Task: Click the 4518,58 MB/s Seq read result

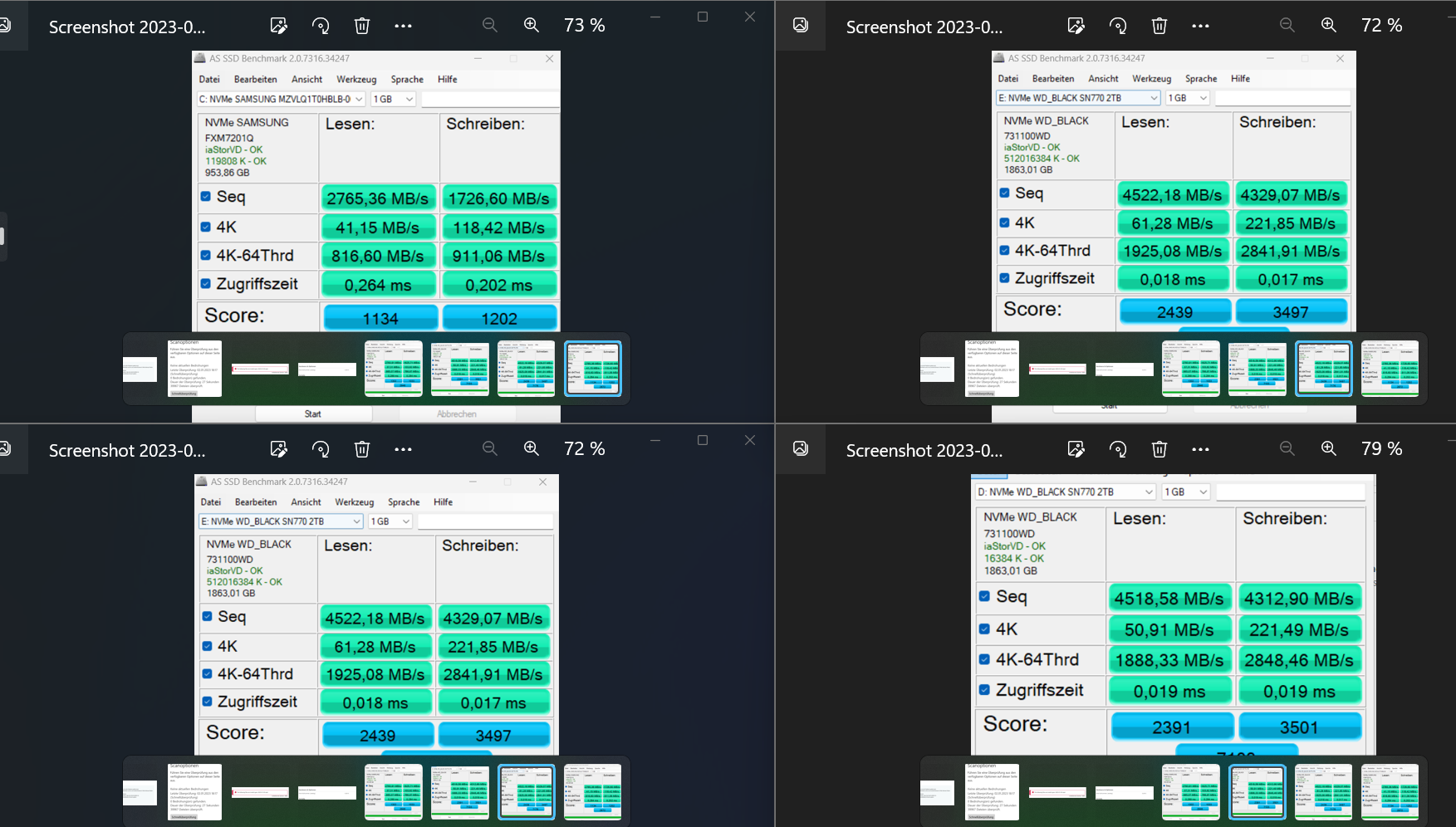Action: (x=1169, y=599)
